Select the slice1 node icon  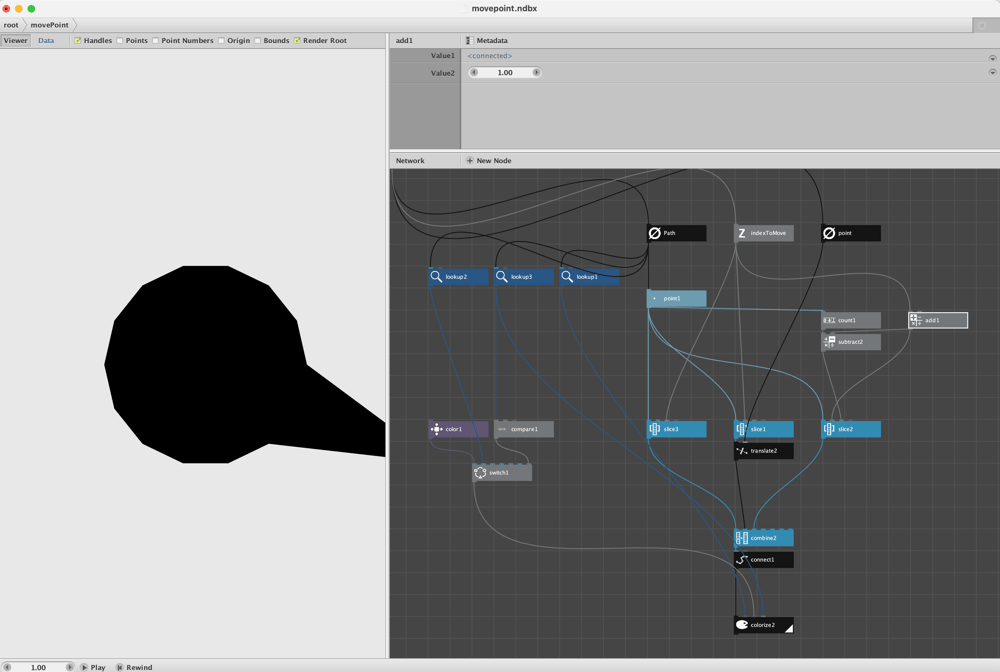coord(742,429)
